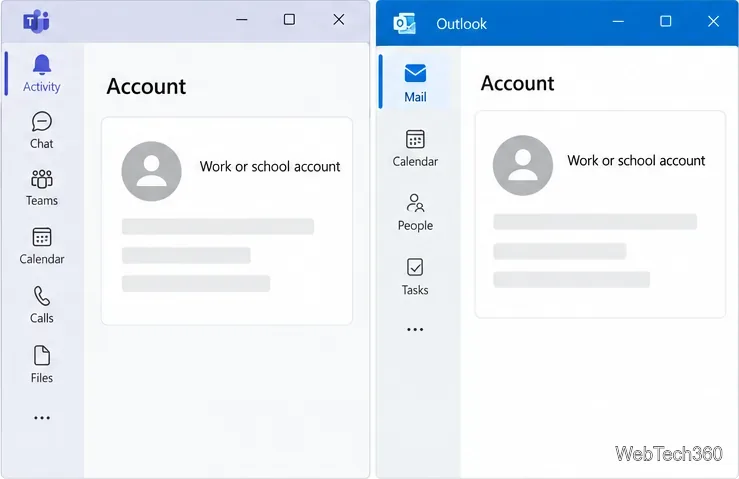This screenshot has height=479, width=739.
Task: Open Files in the Teams sidebar
Action: pyautogui.click(x=41, y=364)
